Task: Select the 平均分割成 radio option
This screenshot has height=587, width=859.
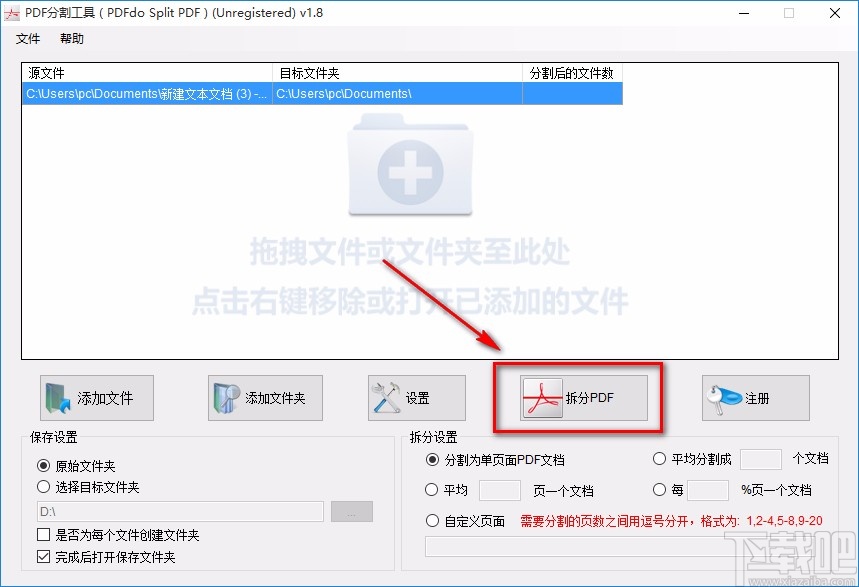Action: (x=658, y=459)
